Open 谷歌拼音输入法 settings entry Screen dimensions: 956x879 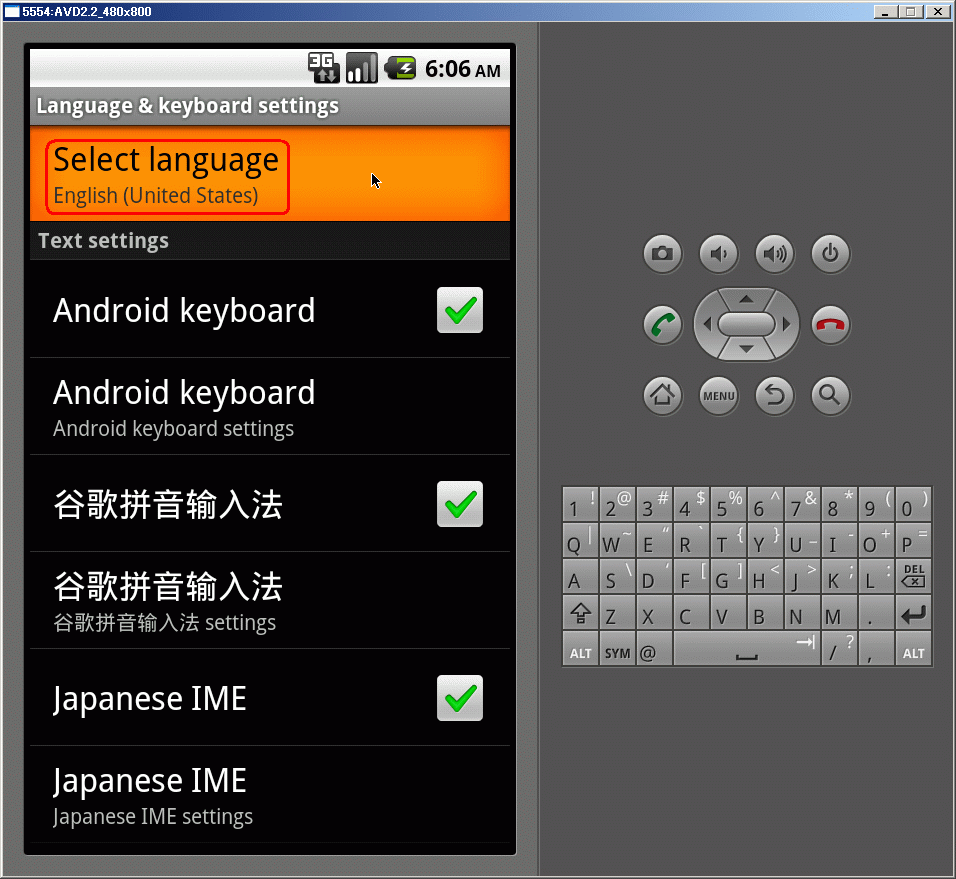point(269,601)
